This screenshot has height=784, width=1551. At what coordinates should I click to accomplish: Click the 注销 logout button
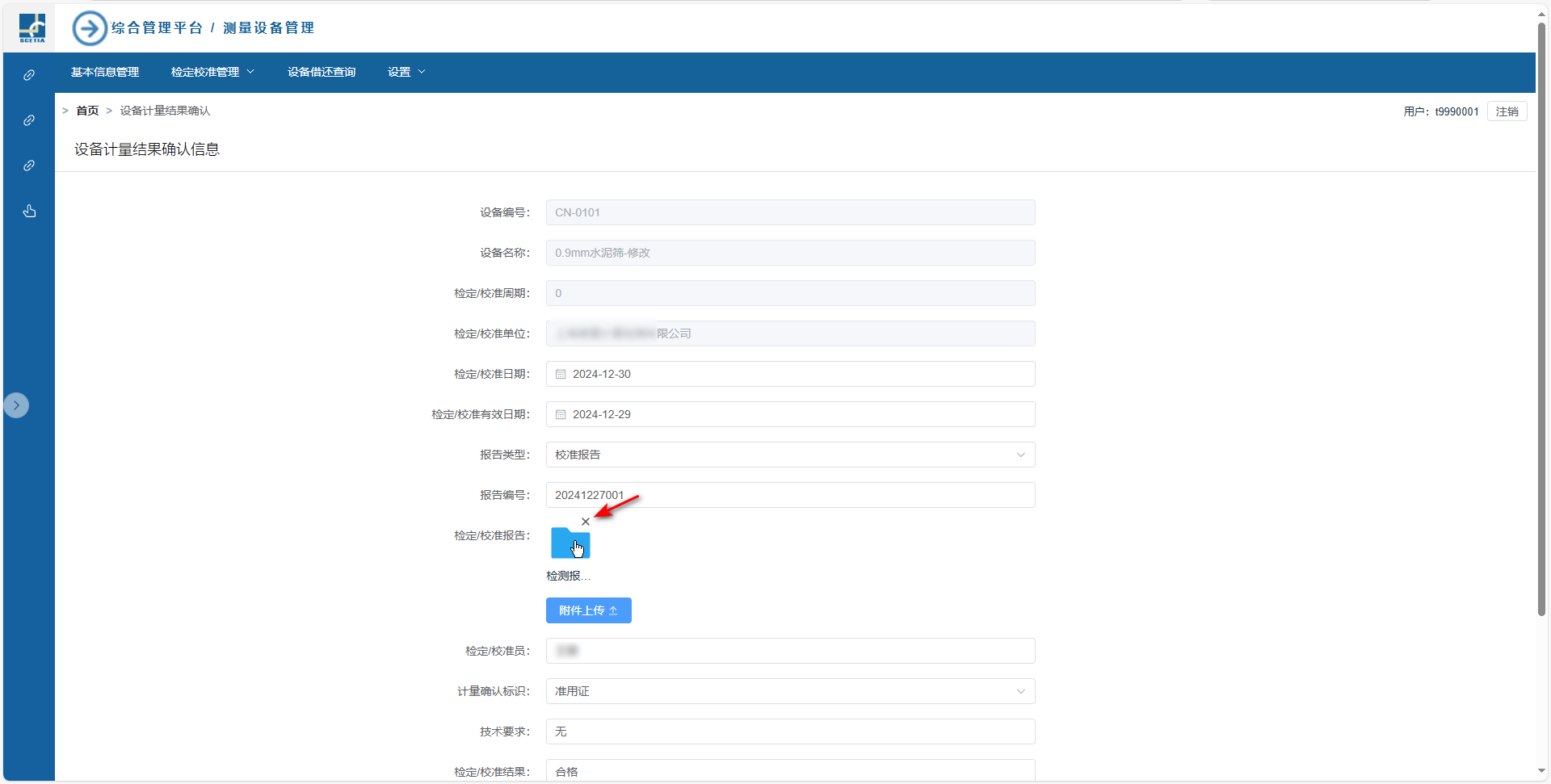[x=1507, y=112]
